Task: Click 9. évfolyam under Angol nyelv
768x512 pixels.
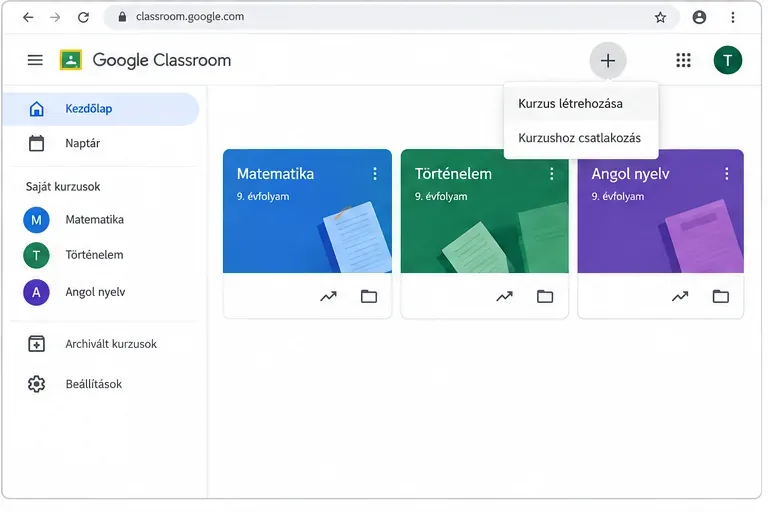Action: (618, 196)
